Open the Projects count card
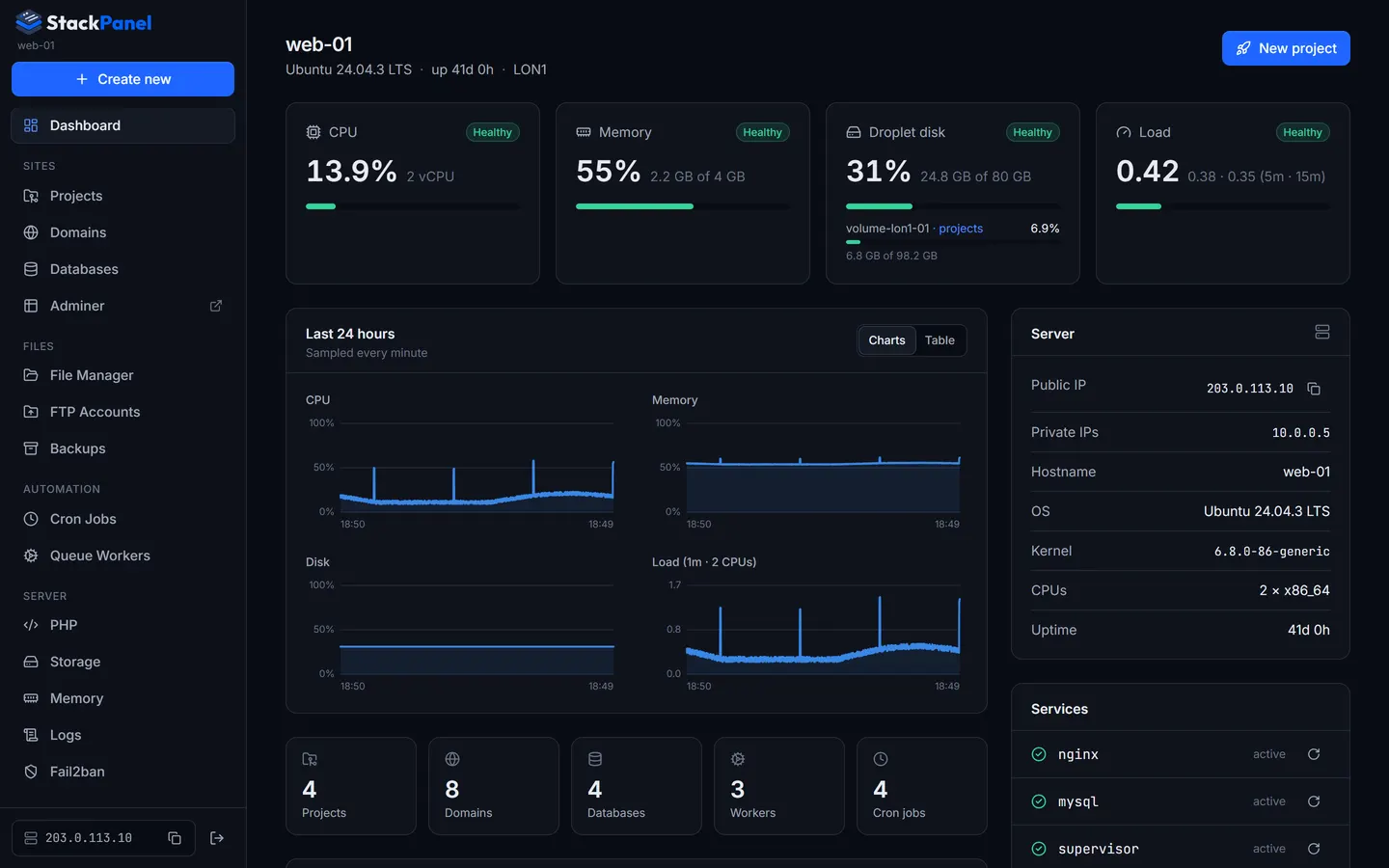Viewport: 1389px width, 868px height. pos(351,786)
